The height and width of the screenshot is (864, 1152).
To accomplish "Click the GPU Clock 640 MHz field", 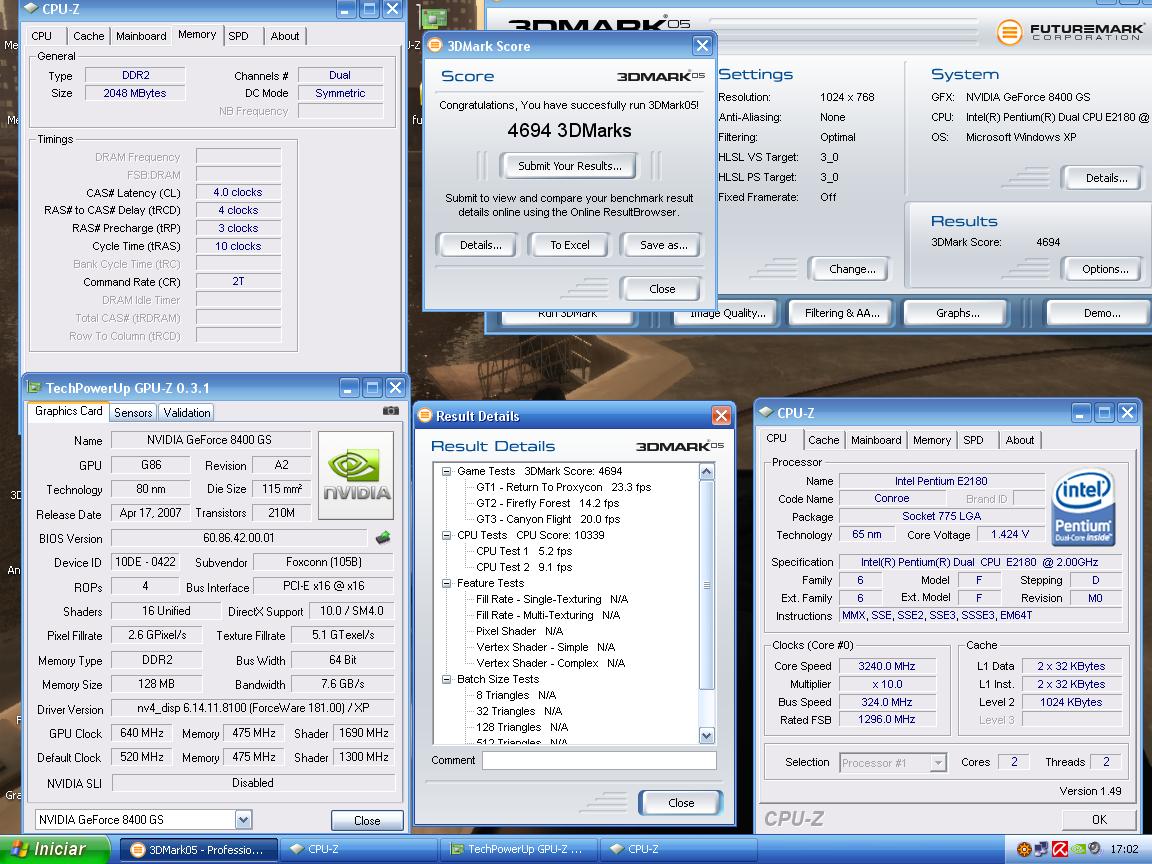I will point(142,733).
